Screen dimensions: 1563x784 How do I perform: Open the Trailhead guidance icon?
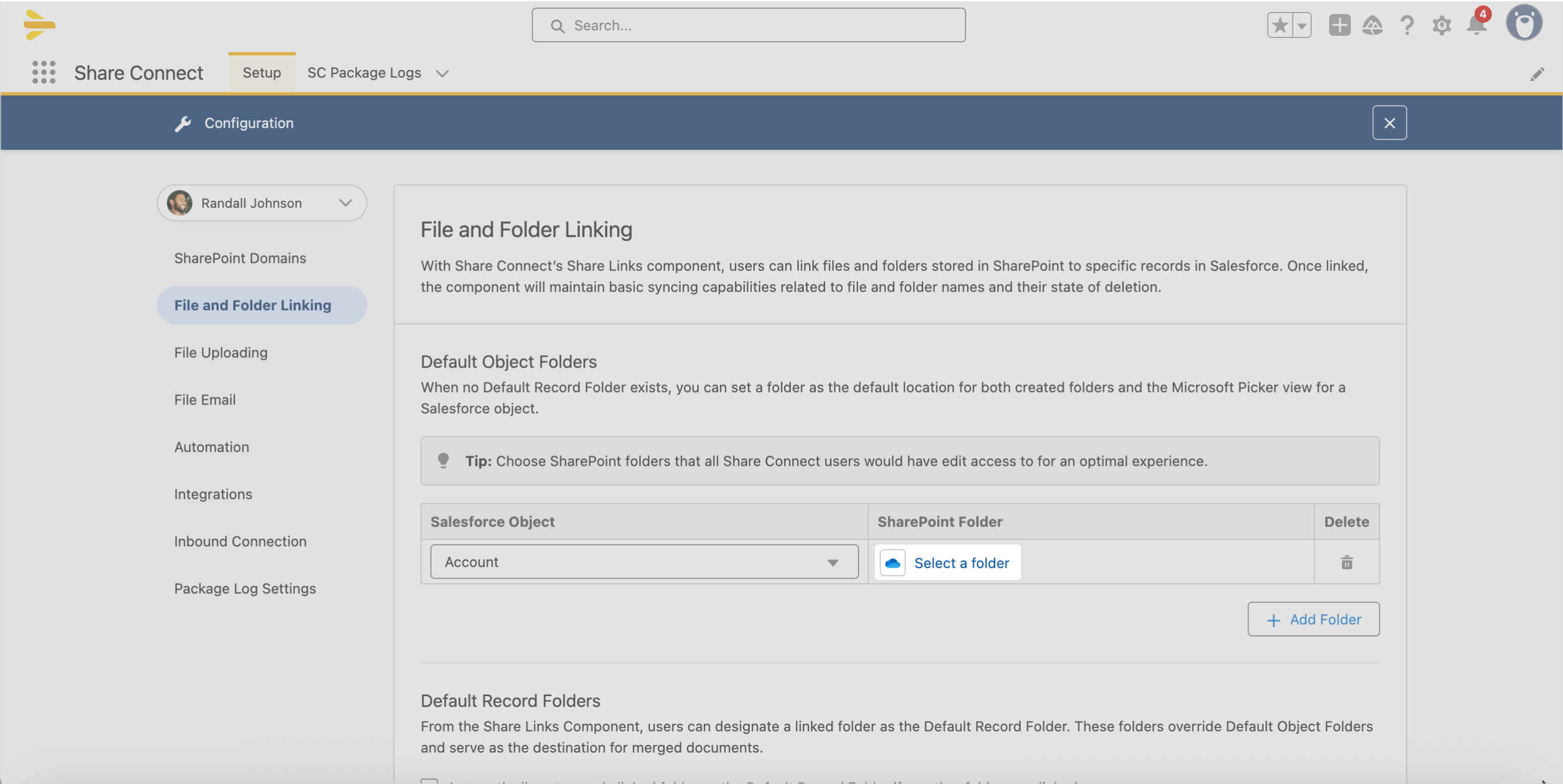tap(1373, 25)
